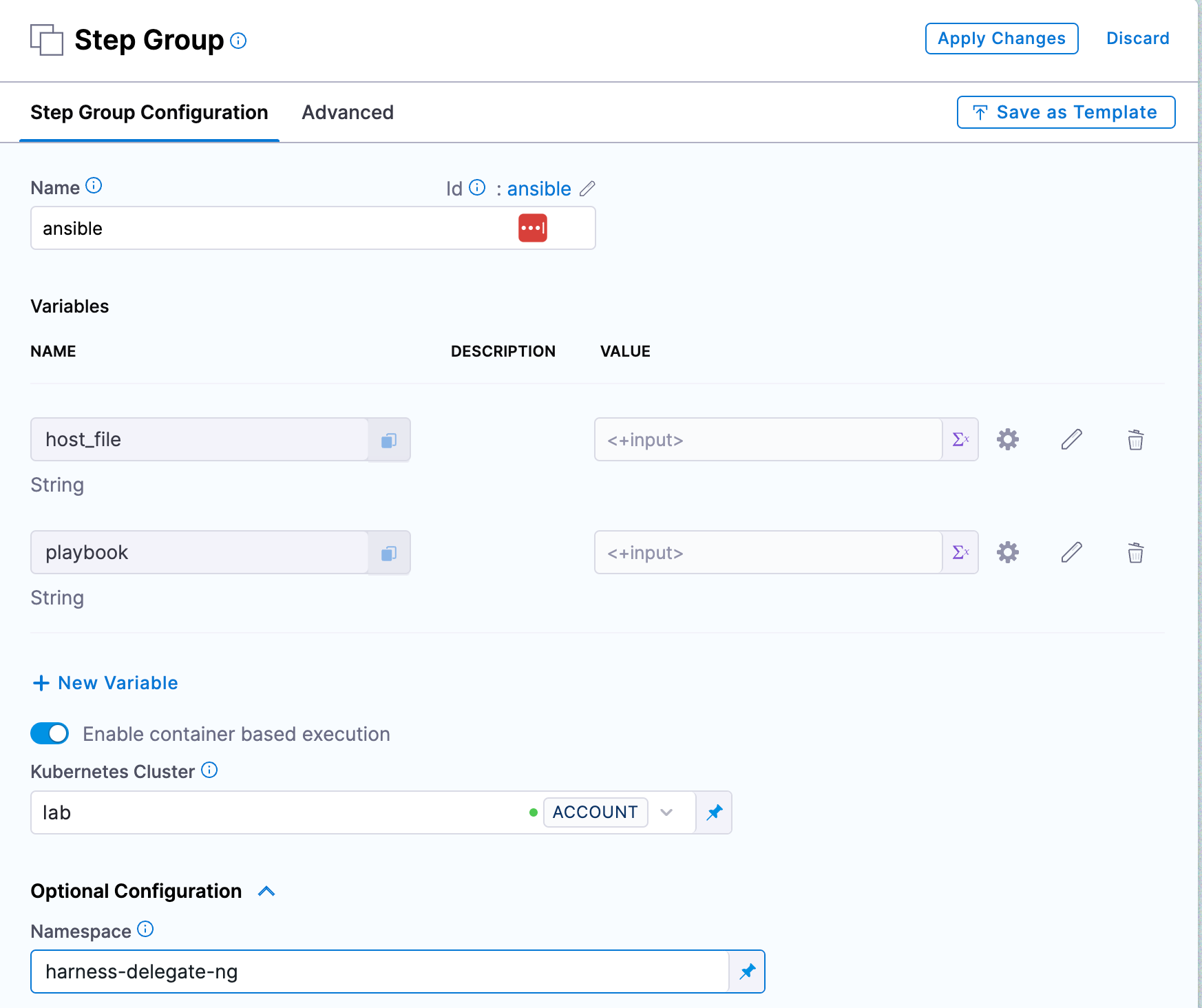Image resolution: width=1202 pixels, height=1008 pixels.
Task: Open the Kubernetes Cluster dropdown arrow
Action: (666, 812)
